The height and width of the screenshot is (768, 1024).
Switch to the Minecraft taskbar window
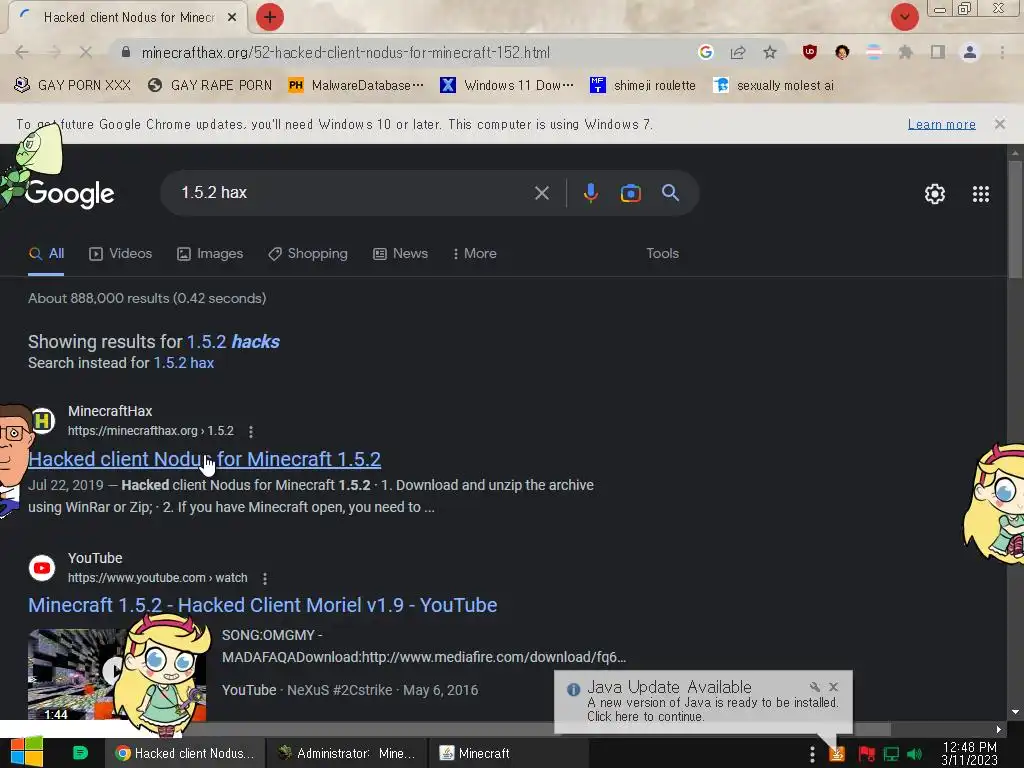[x=509, y=754]
